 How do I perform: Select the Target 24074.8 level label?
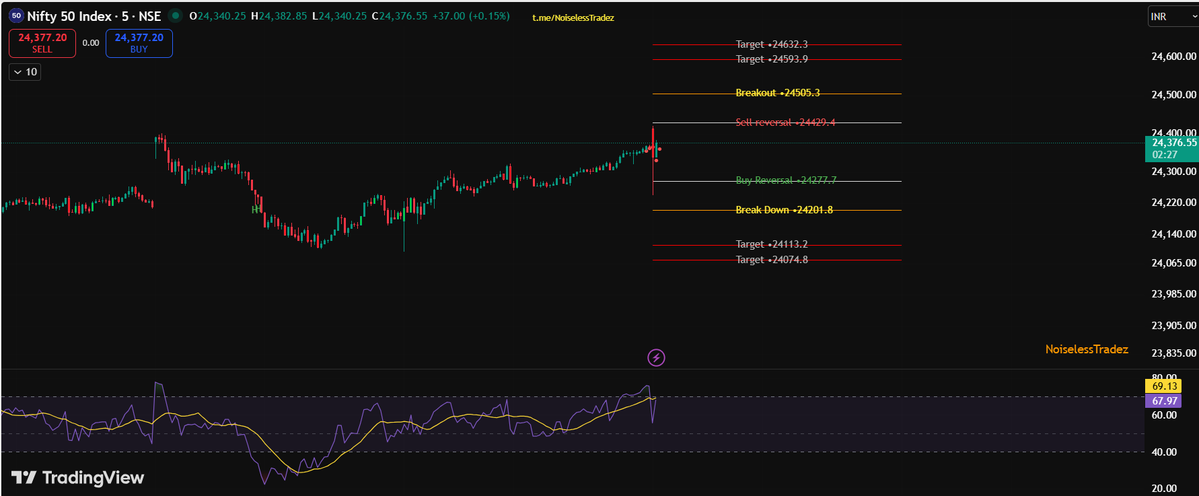772,260
